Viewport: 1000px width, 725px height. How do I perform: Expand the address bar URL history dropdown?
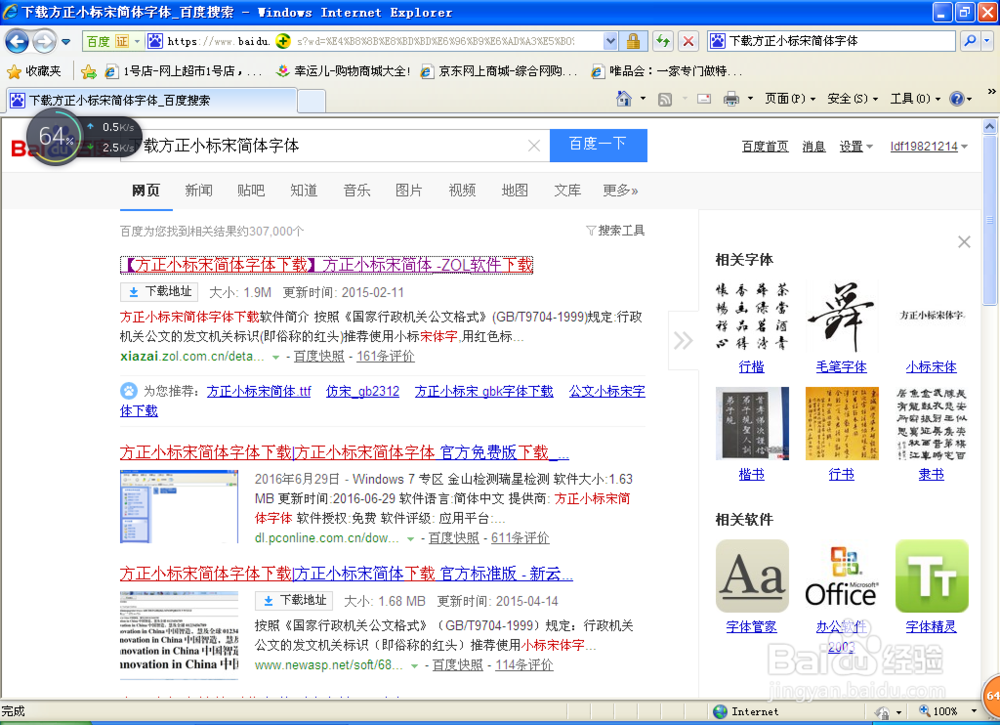pos(610,41)
